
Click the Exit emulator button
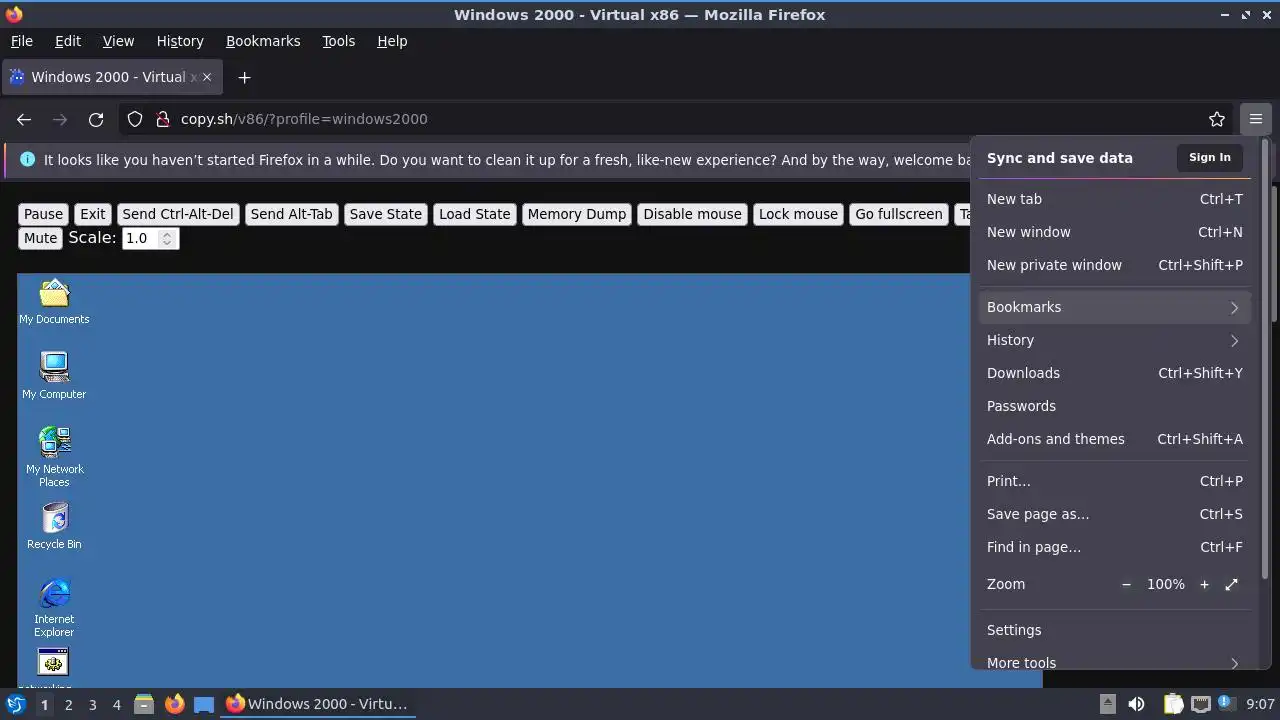click(x=93, y=214)
